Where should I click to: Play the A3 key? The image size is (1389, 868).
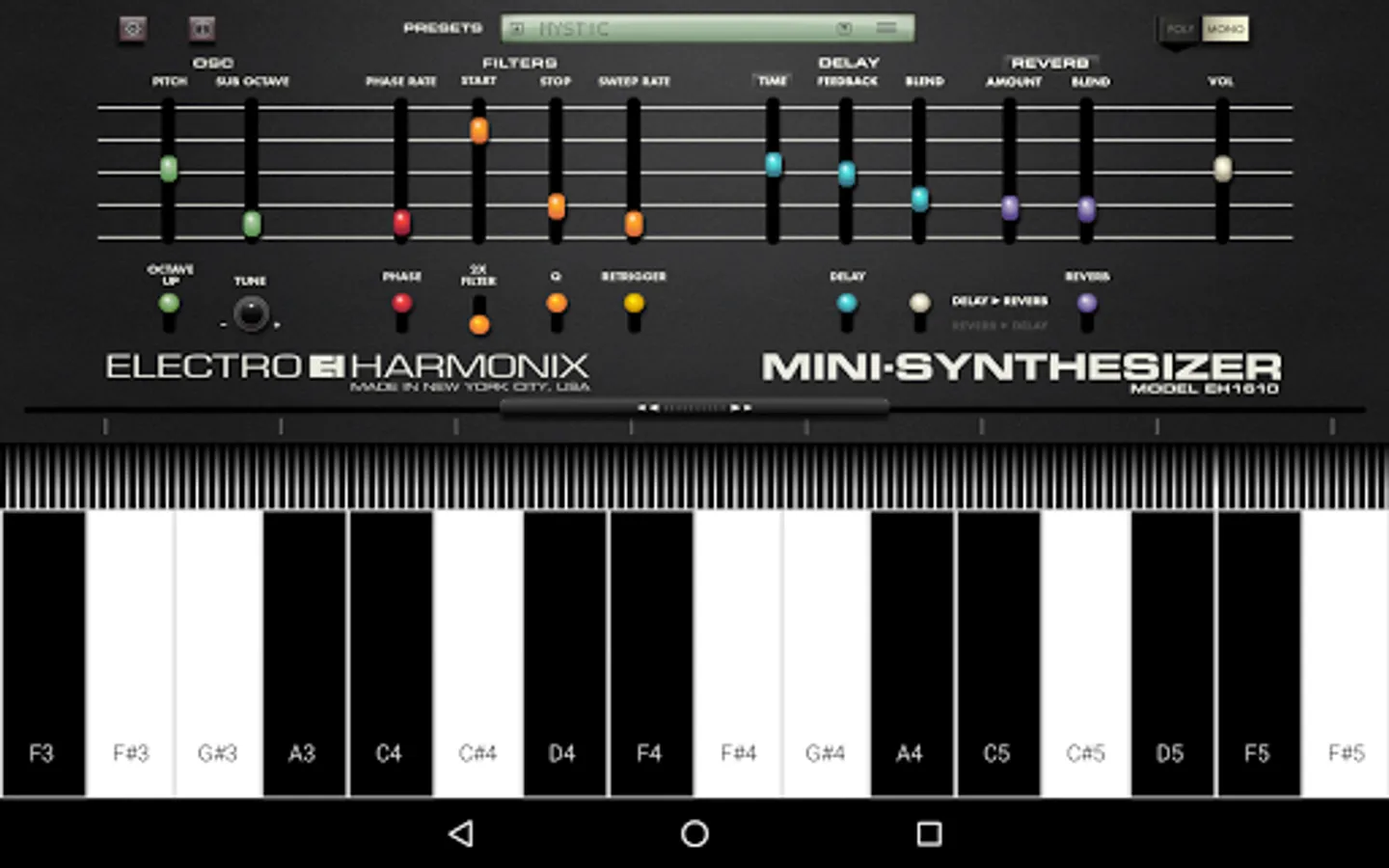pos(304,654)
